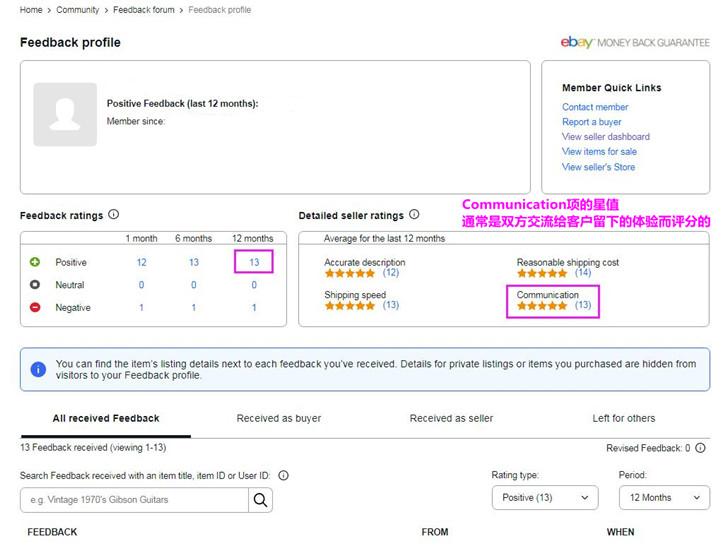Click the 12 months Positive count 13
This screenshot has width=720, height=543.
point(254,262)
